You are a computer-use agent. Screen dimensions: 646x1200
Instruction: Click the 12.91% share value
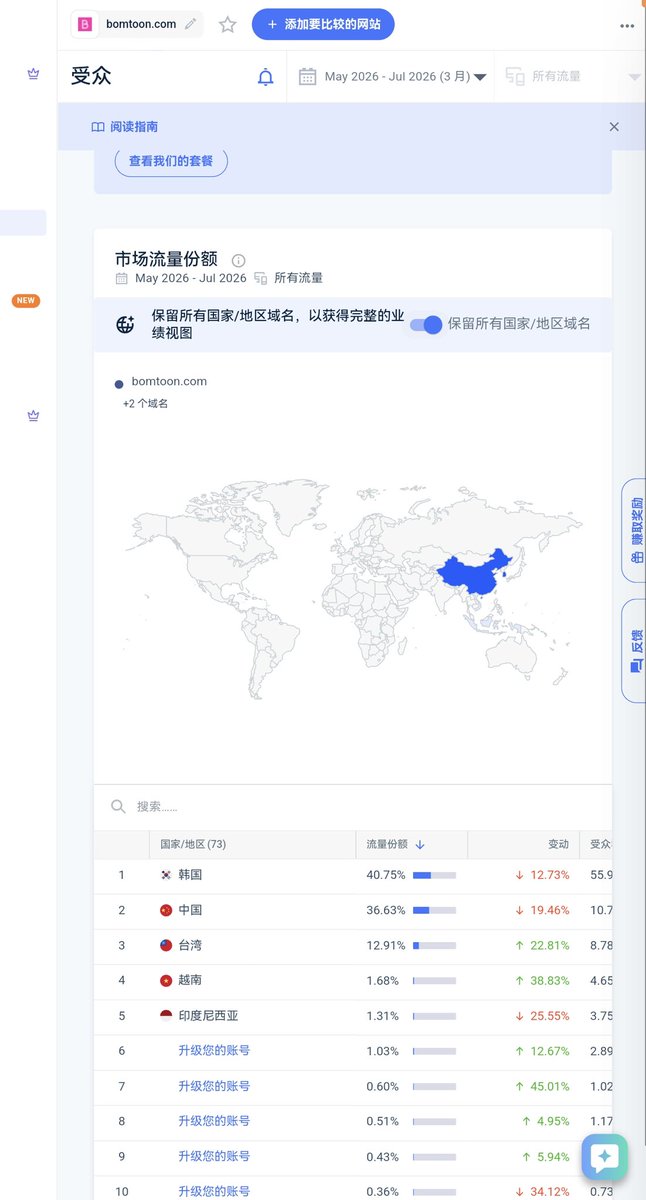coord(386,945)
